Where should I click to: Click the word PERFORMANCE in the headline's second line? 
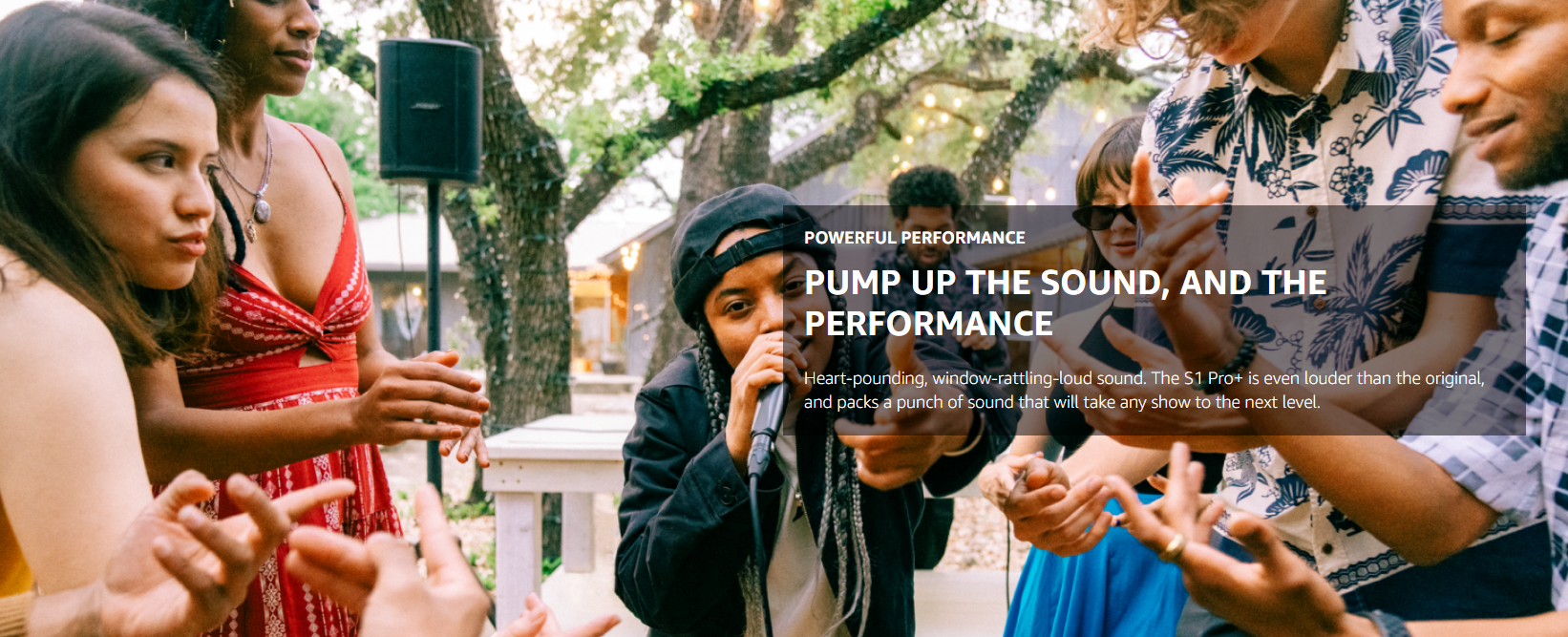928,324
